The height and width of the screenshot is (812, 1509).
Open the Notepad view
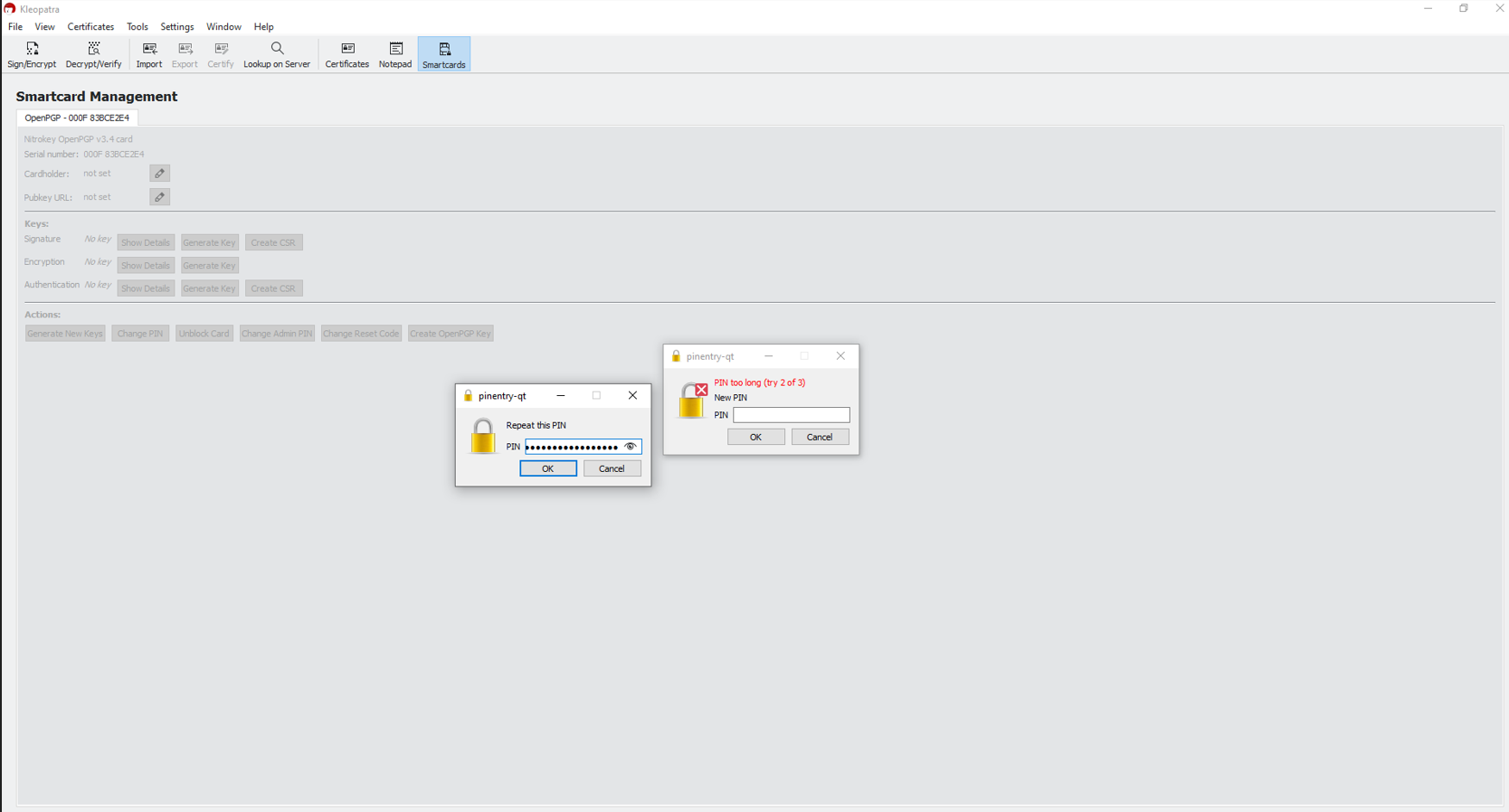[395, 54]
